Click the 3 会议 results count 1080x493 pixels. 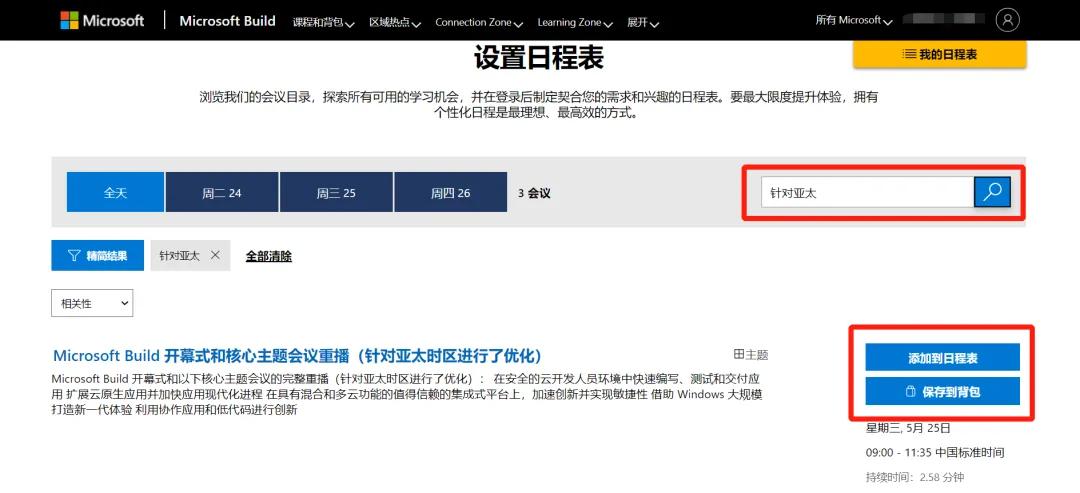[534, 193]
